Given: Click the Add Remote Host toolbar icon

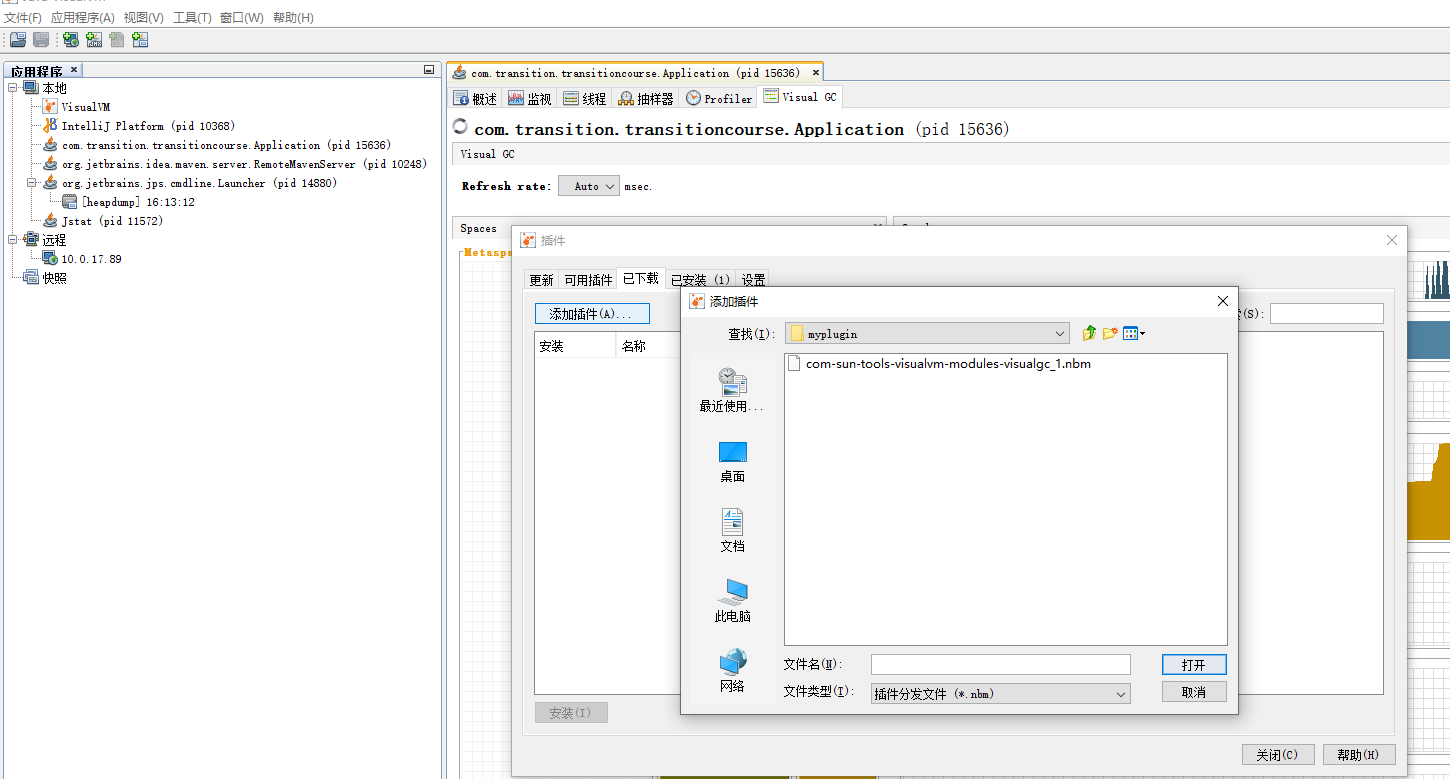Looking at the screenshot, I should (70, 39).
